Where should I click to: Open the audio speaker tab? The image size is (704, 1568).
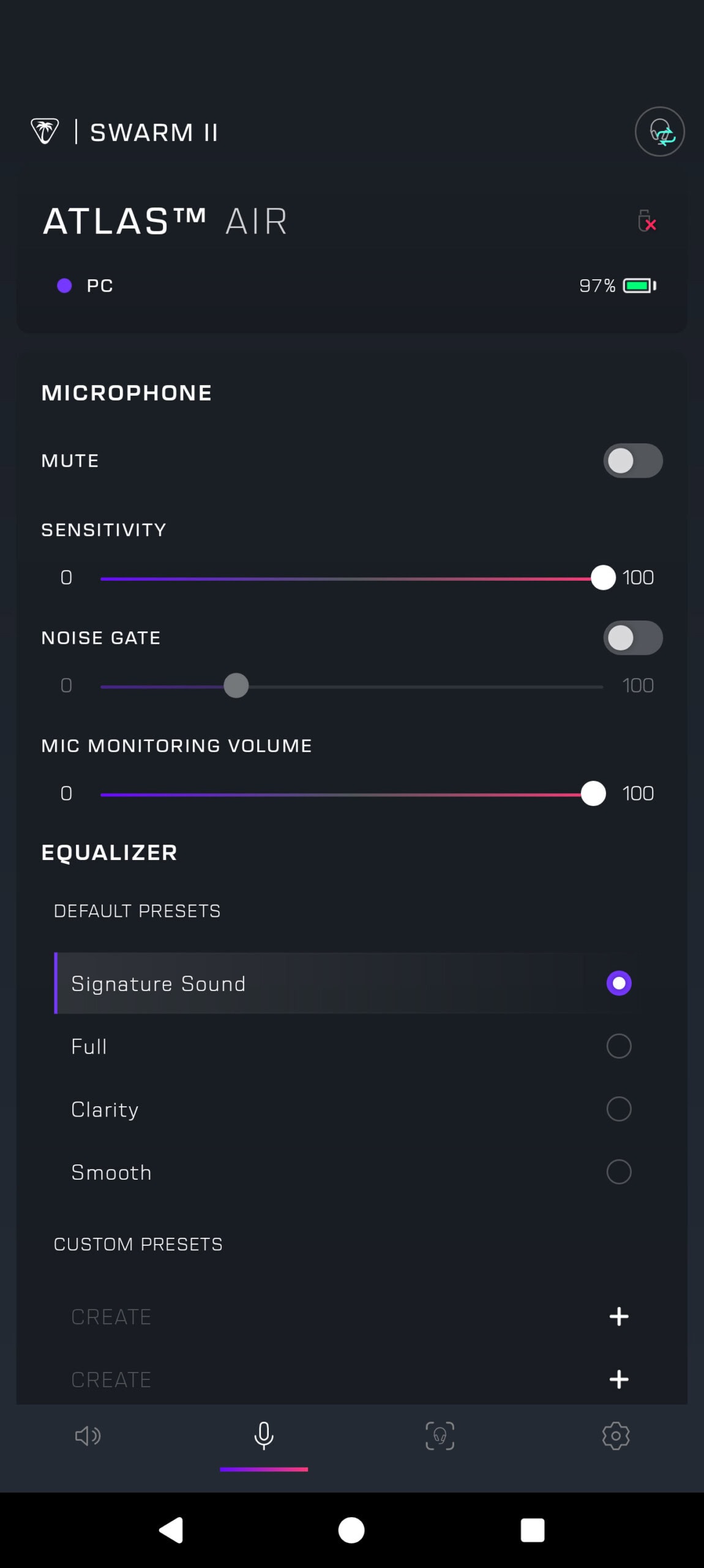[88, 1436]
